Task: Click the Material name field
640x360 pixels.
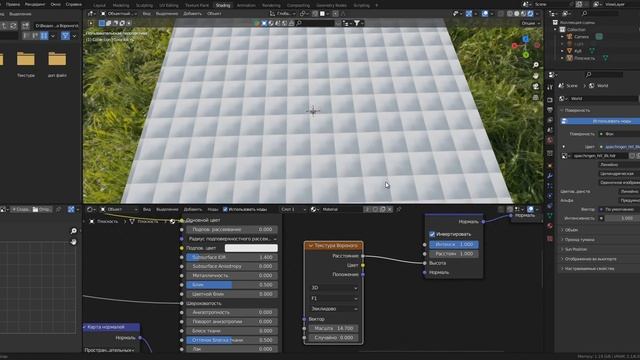Action: click(x=342, y=209)
